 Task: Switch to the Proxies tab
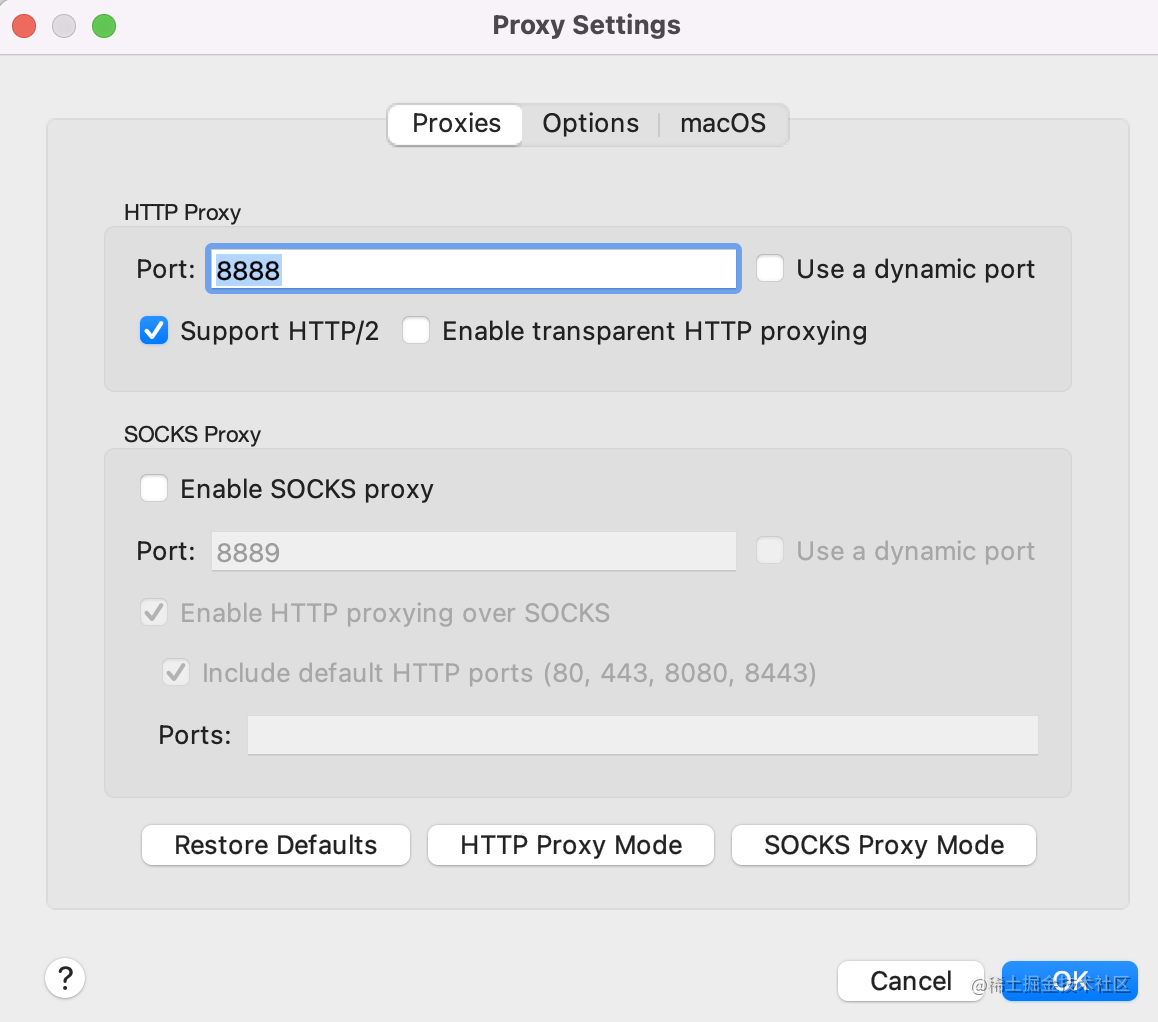click(x=456, y=124)
